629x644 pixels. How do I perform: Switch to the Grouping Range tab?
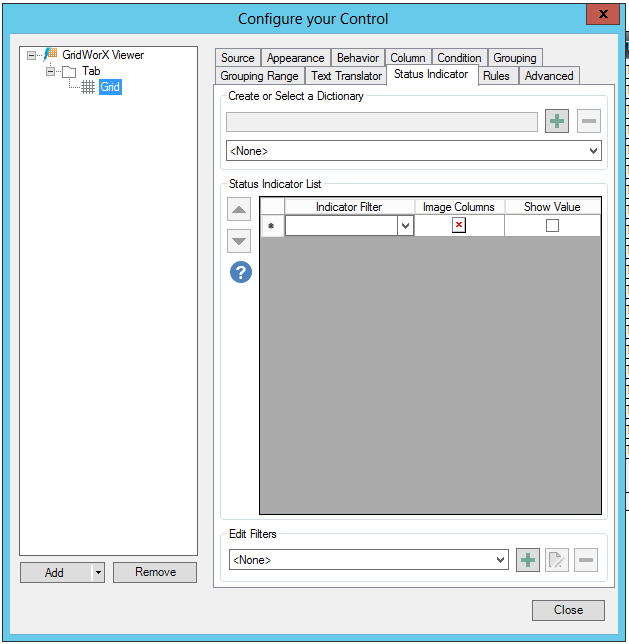(x=259, y=76)
